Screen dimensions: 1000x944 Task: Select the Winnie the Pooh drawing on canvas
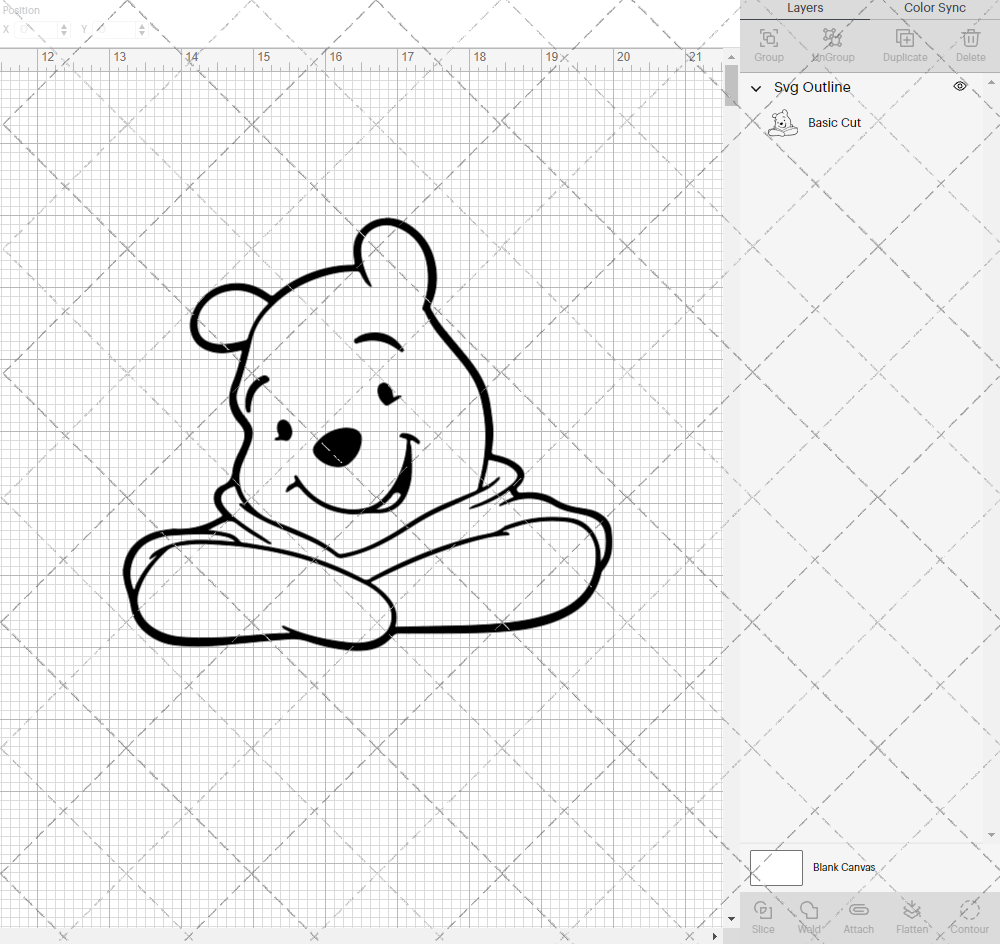pos(367,434)
